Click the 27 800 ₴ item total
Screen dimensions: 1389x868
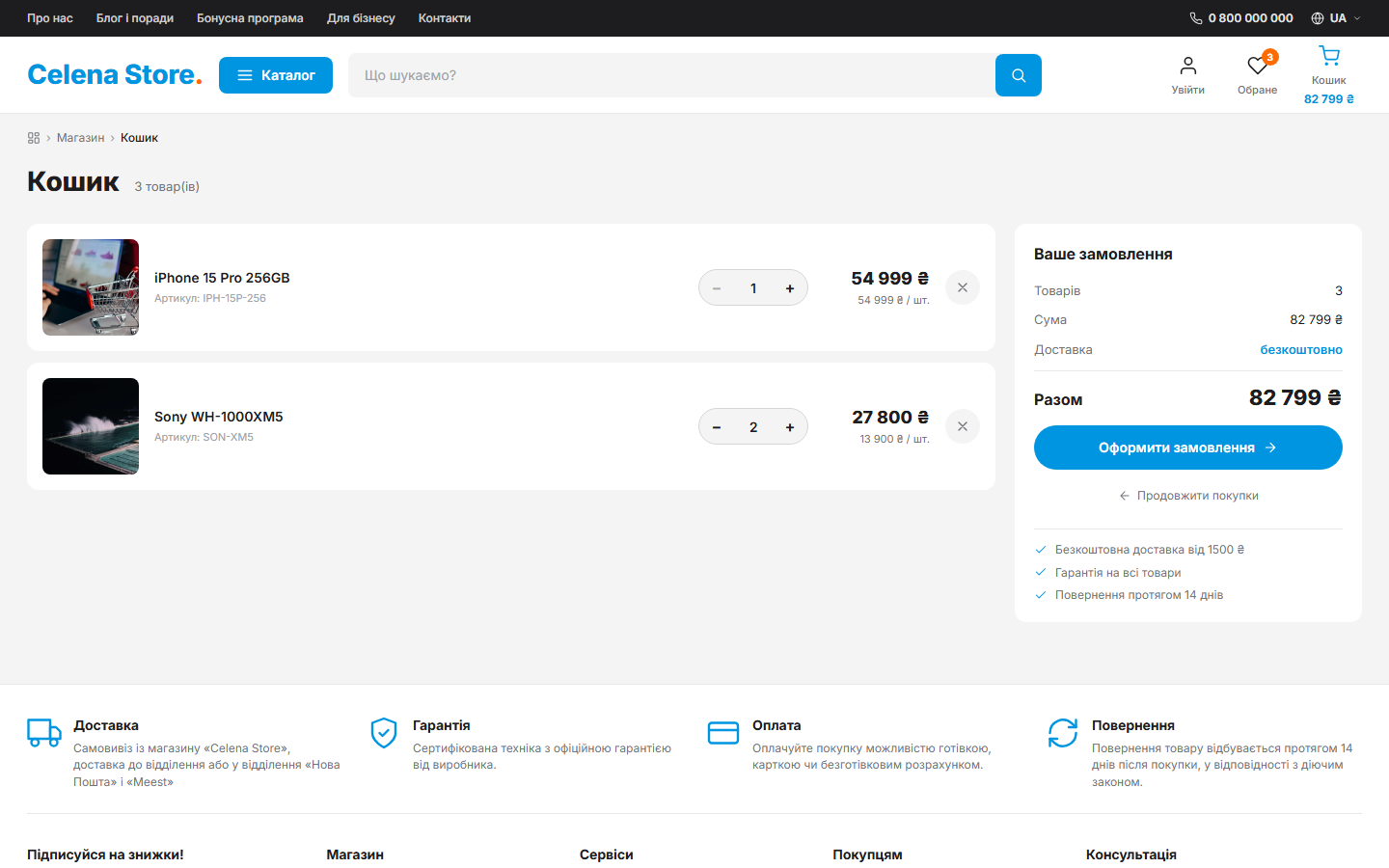pos(890,418)
